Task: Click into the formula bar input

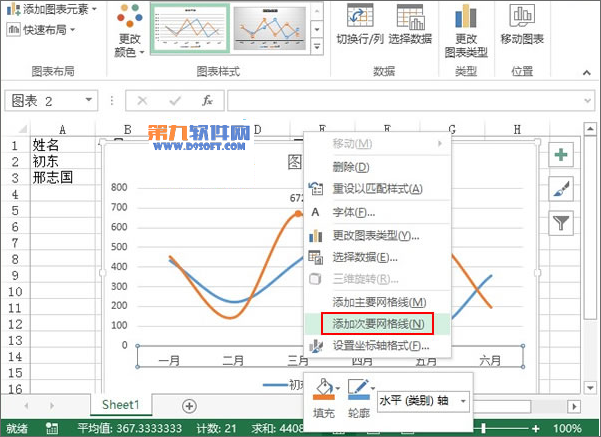Action: click(x=404, y=100)
